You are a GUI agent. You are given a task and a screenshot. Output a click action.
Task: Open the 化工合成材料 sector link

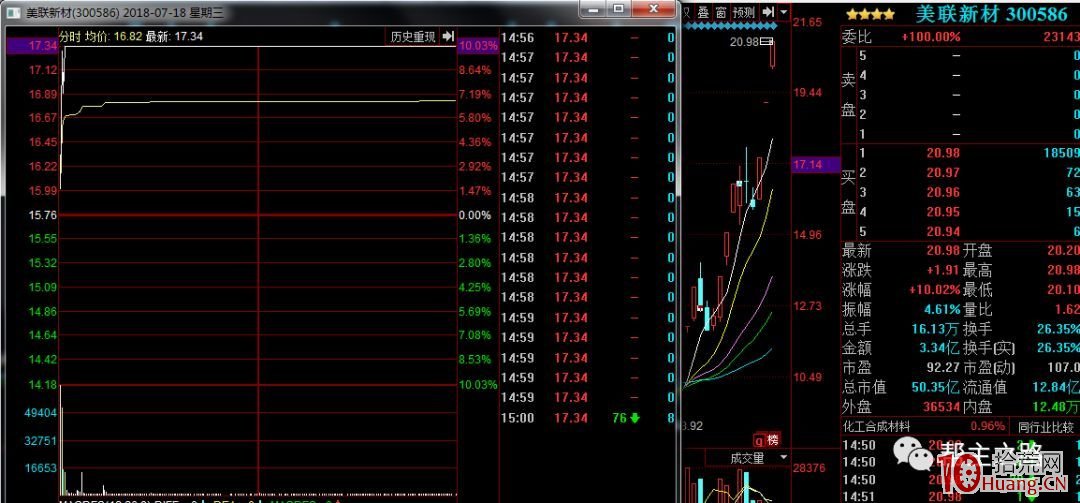876,428
